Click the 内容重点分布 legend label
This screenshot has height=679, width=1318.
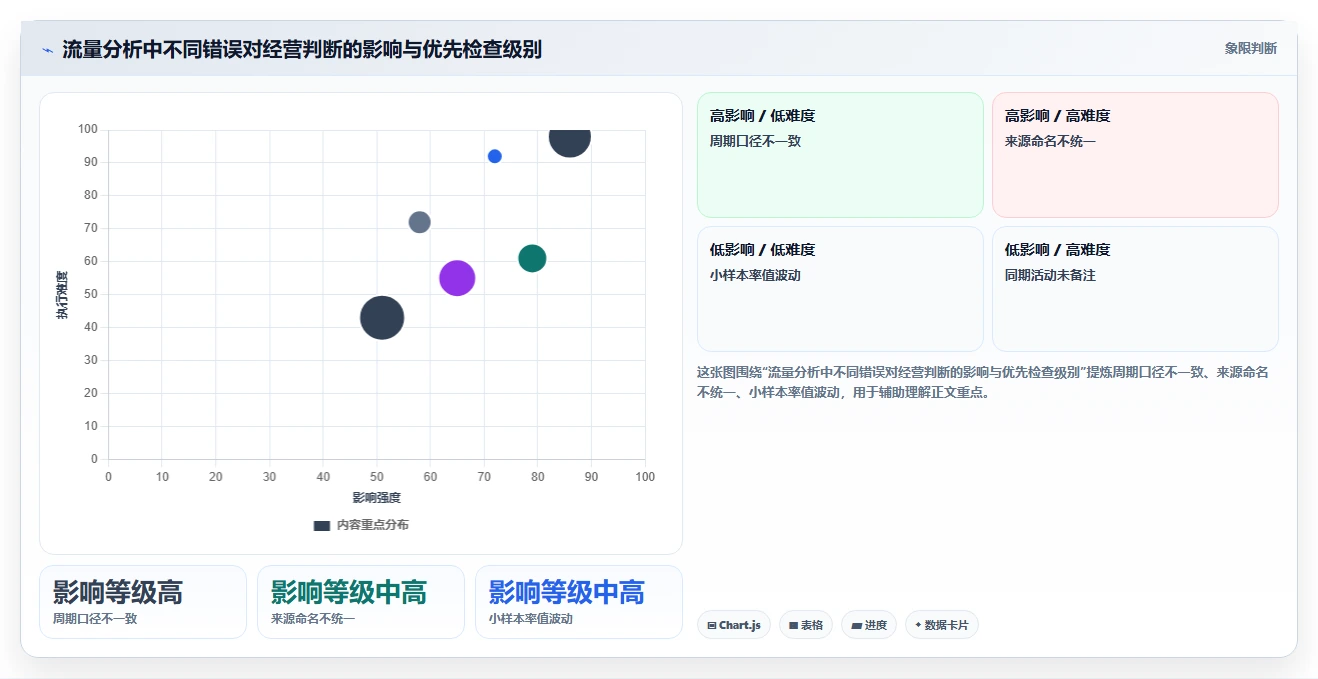point(372,525)
